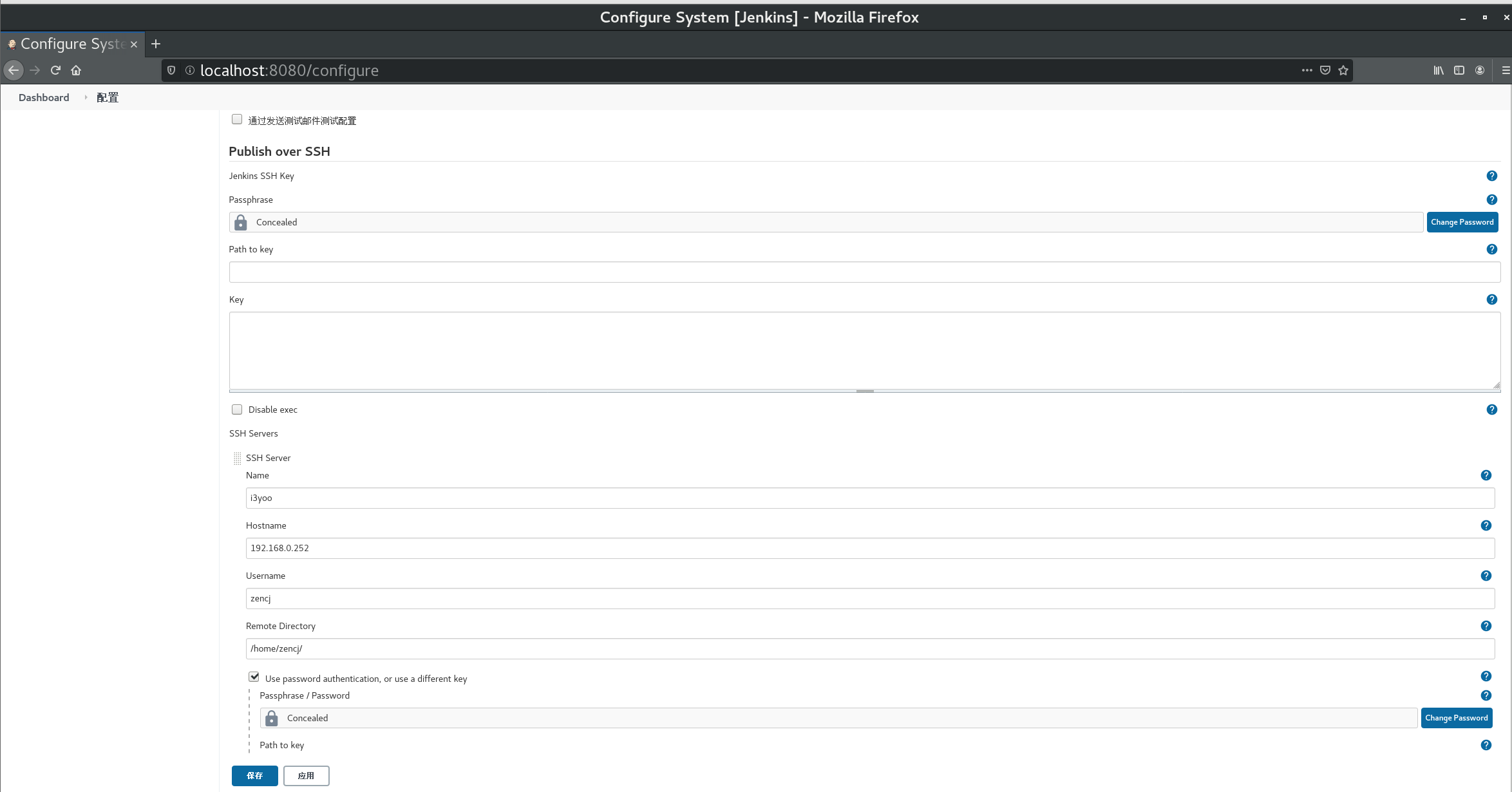Save page to Pocket icon
The height and width of the screenshot is (792, 1512).
1325,70
